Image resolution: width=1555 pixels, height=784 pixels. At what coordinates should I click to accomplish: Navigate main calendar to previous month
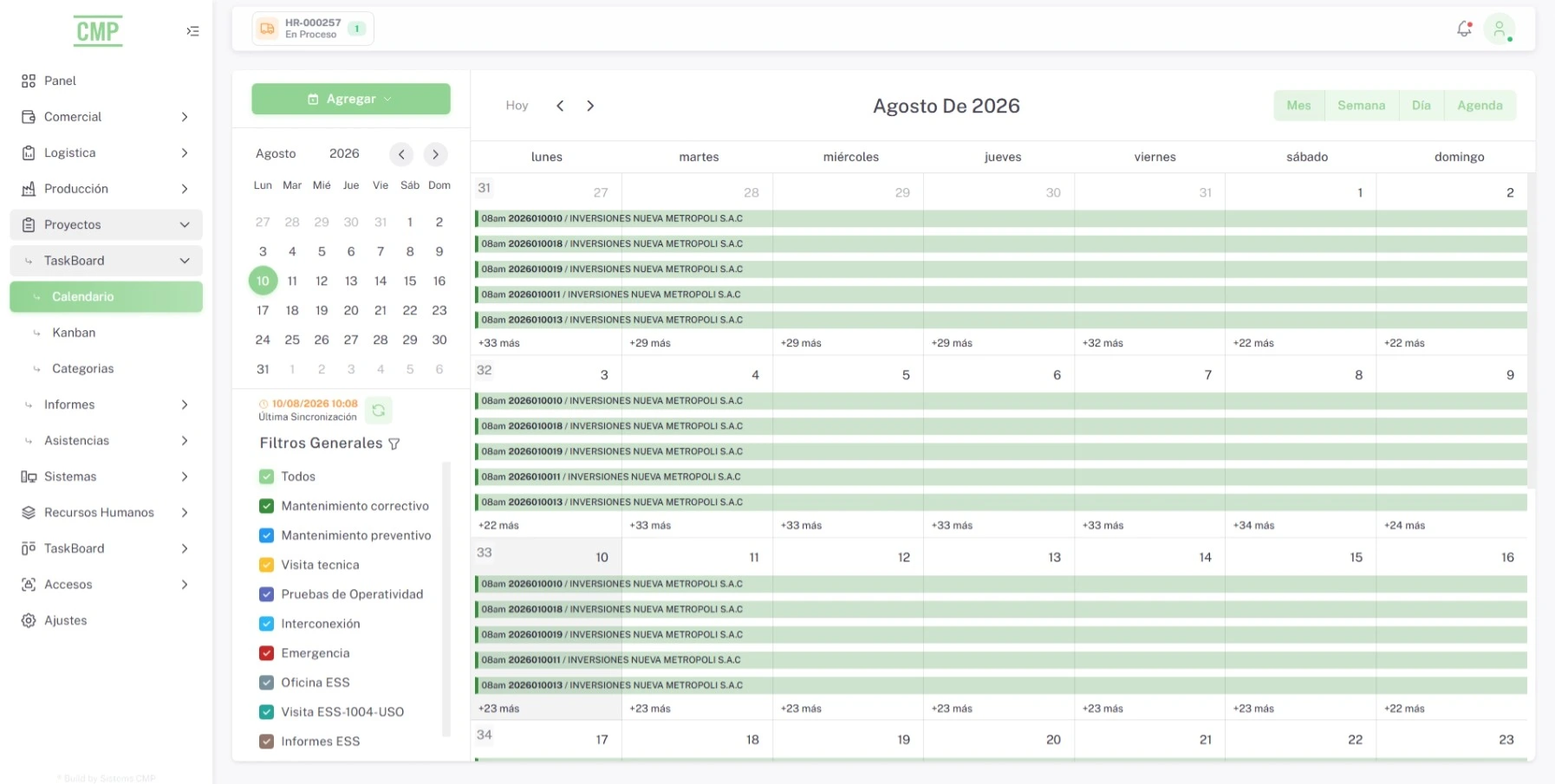coord(560,106)
